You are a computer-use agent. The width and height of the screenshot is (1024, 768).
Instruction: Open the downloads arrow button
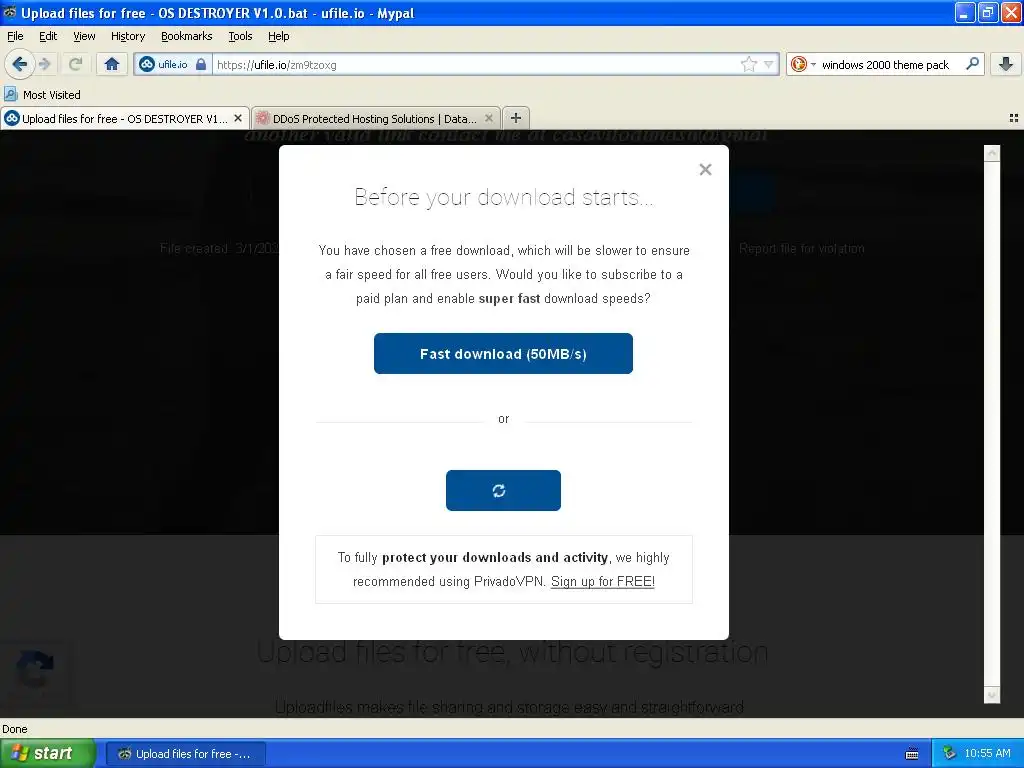tap(1006, 64)
